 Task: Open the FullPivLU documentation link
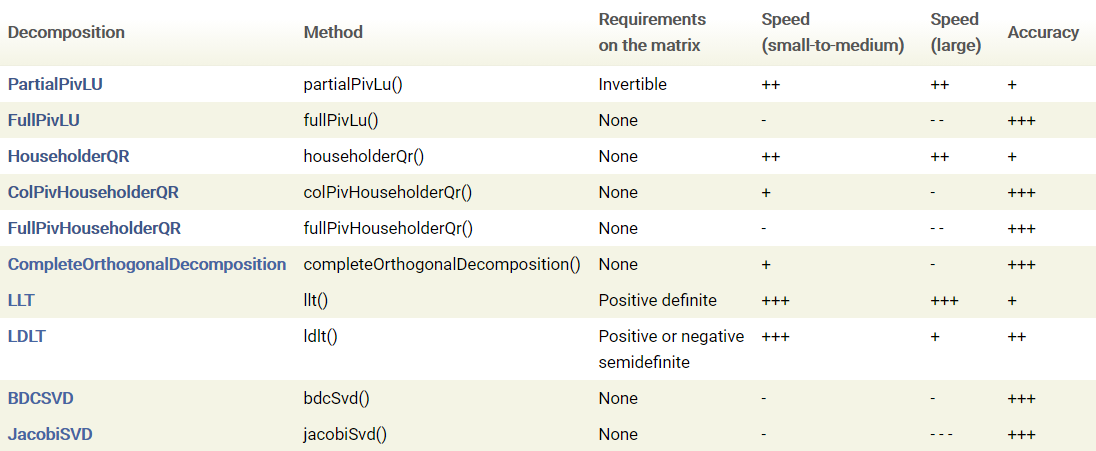44,120
